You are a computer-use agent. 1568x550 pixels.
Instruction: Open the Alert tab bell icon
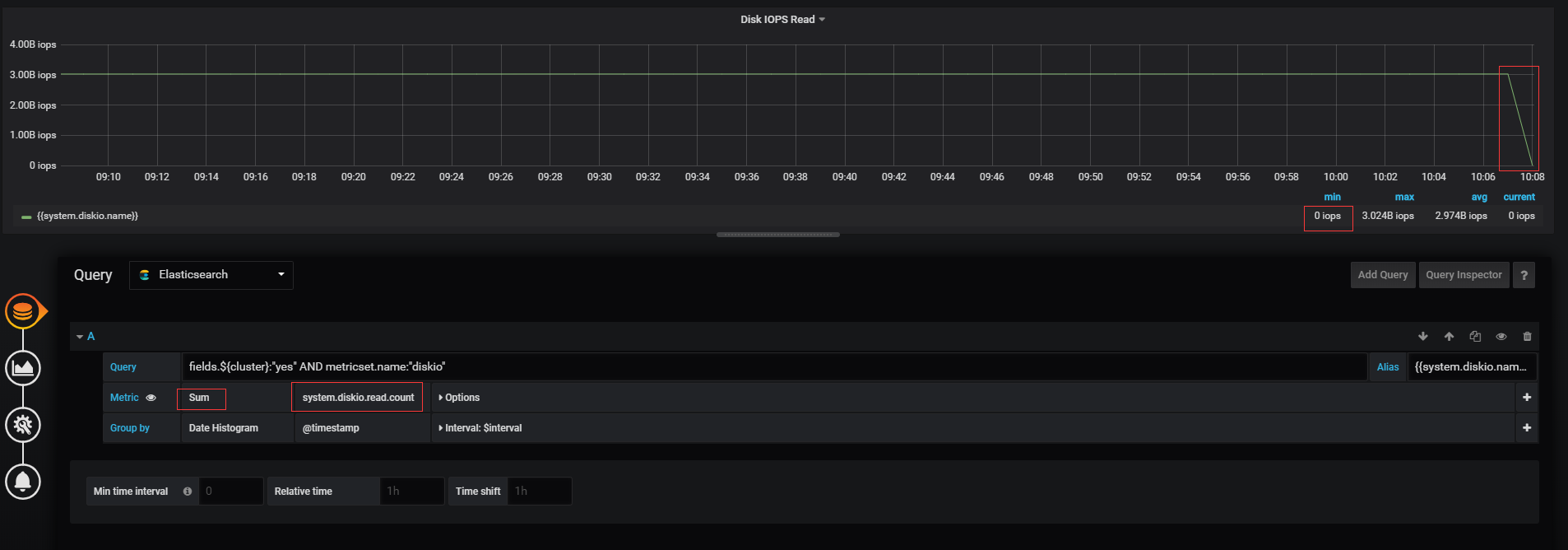tap(23, 482)
